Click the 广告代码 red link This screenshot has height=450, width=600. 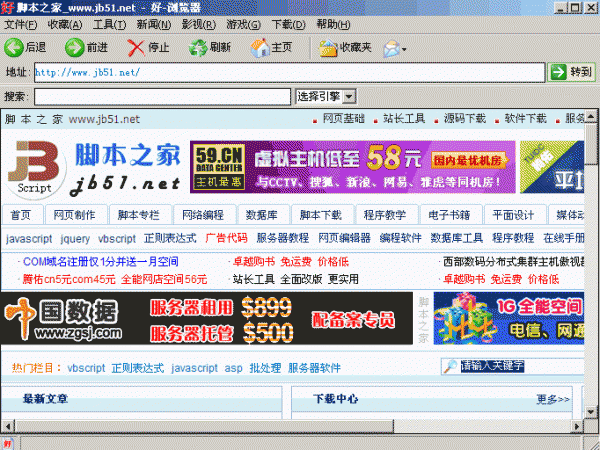pyautogui.click(x=227, y=238)
